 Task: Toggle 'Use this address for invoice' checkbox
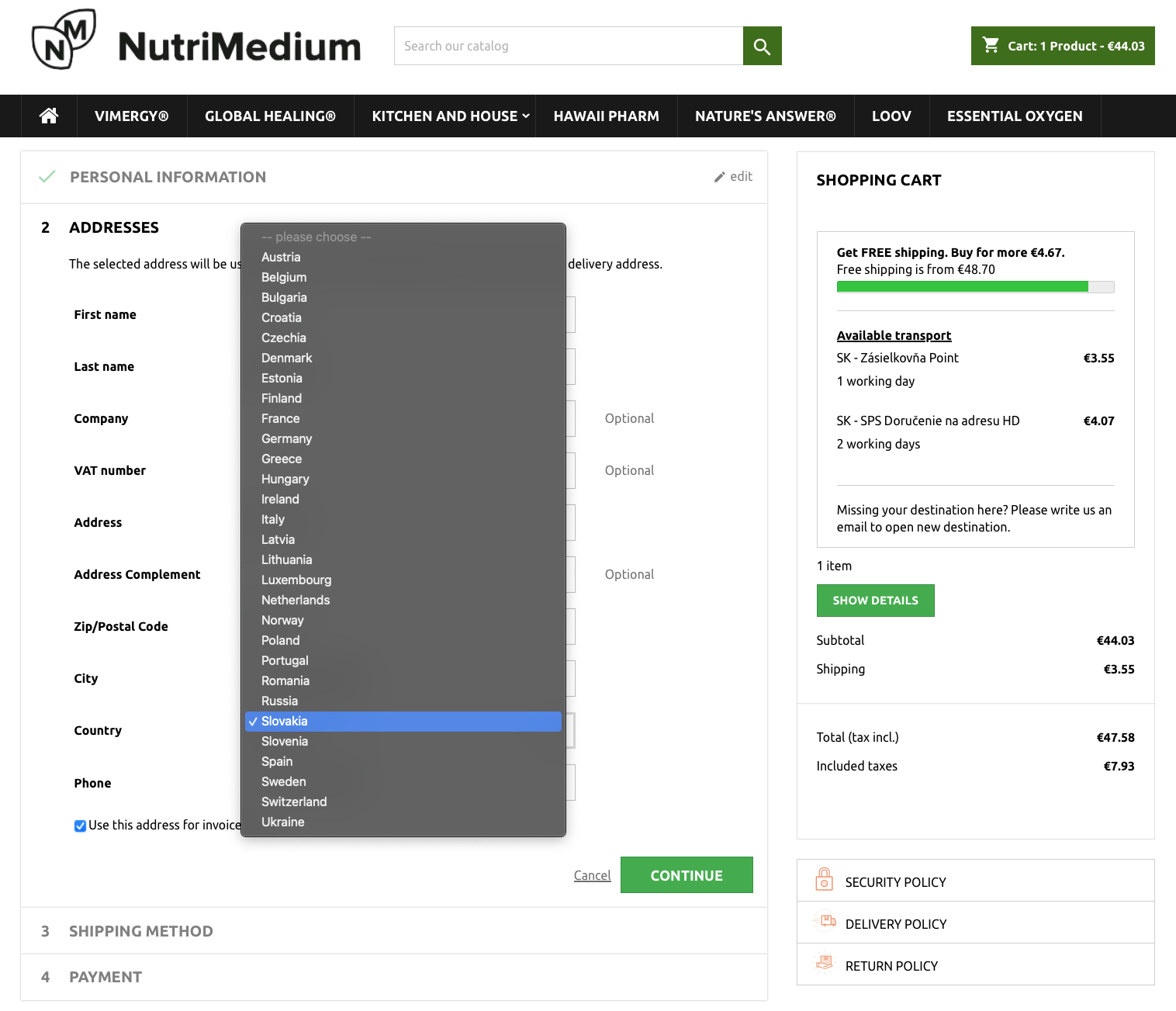pos(80,826)
